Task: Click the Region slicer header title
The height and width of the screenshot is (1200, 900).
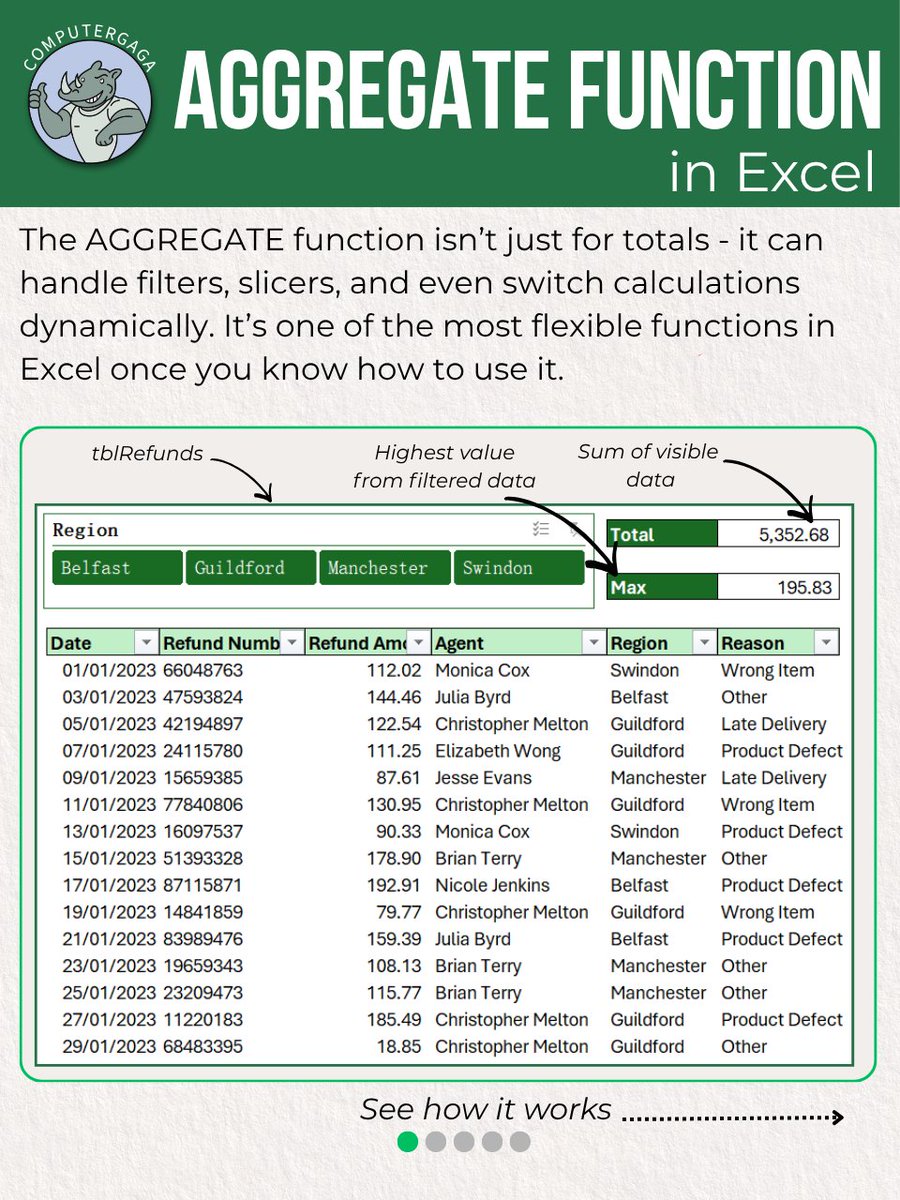Action: coord(85,530)
